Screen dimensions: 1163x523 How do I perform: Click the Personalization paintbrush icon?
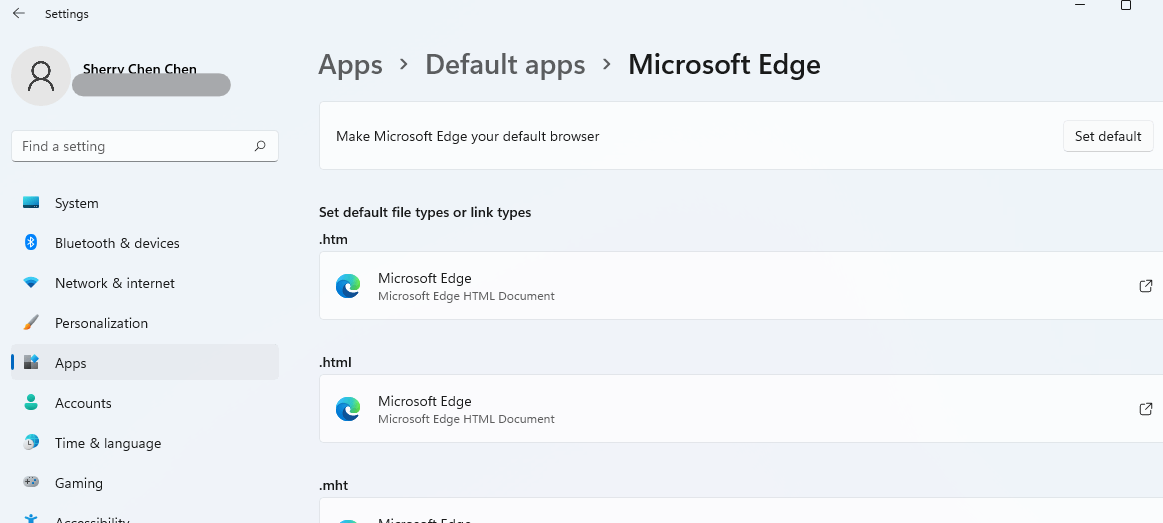[x=31, y=323]
